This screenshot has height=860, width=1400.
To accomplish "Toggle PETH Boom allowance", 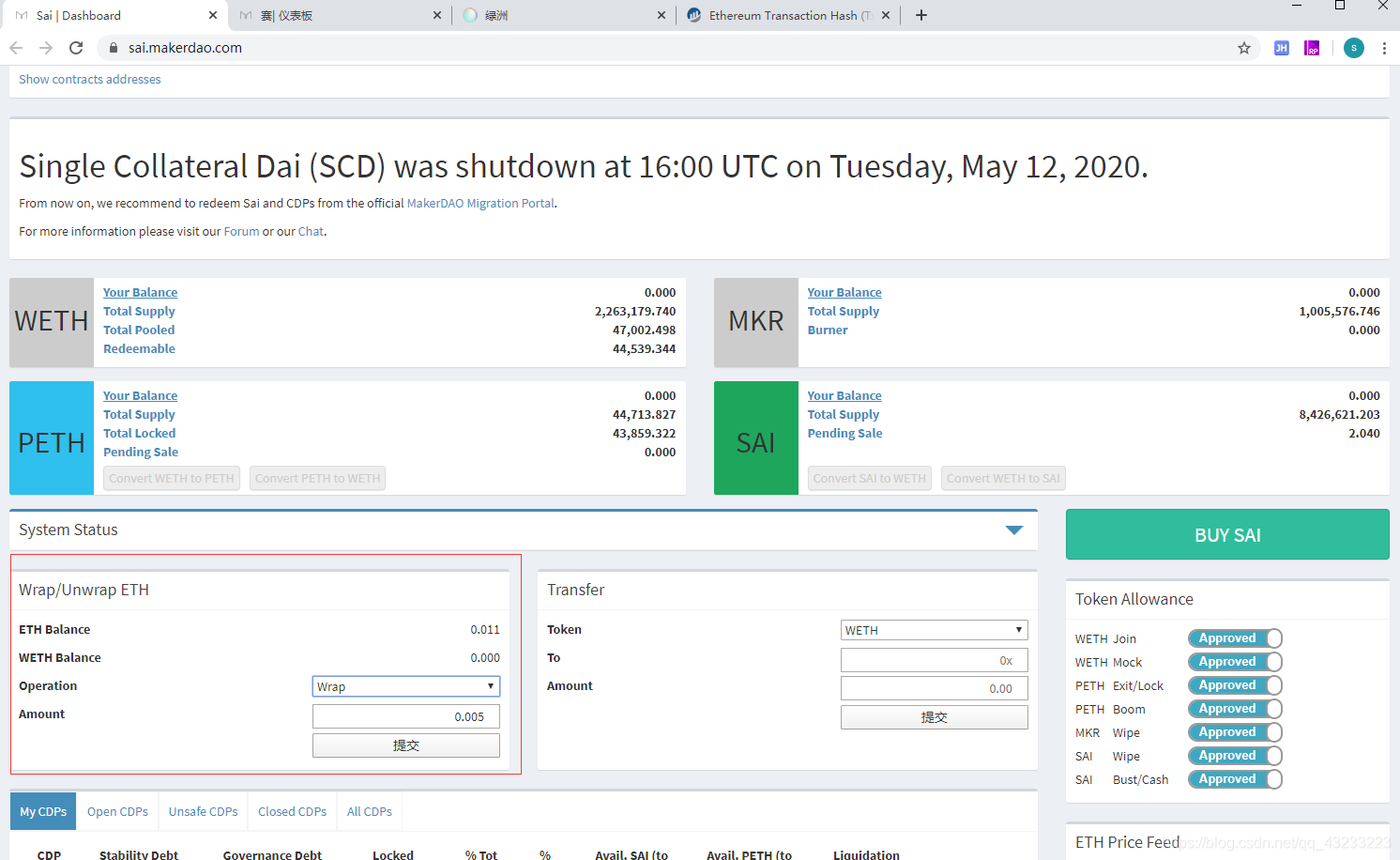I will coord(1235,709).
